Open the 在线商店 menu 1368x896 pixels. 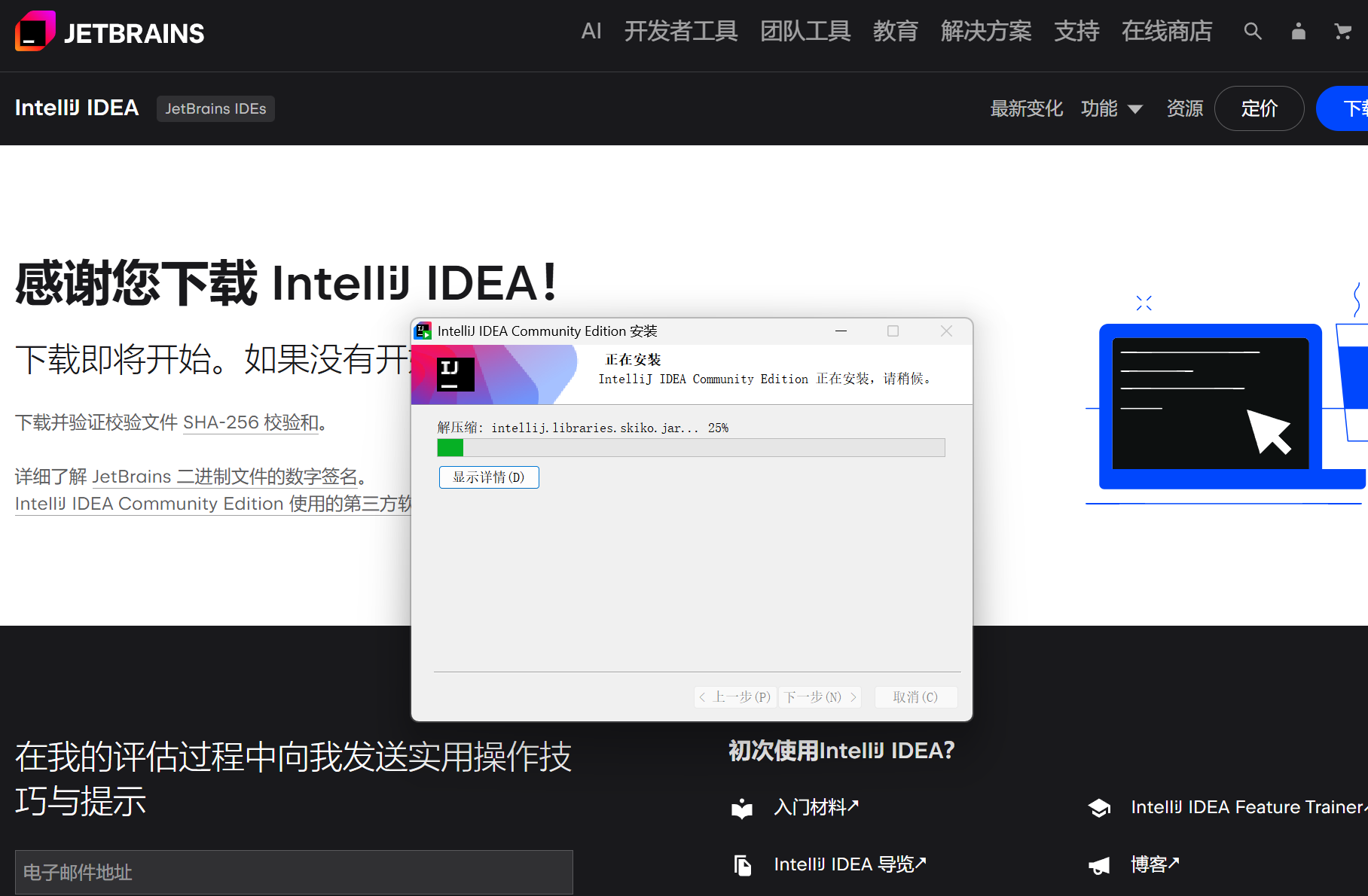tap(1167, 31)
